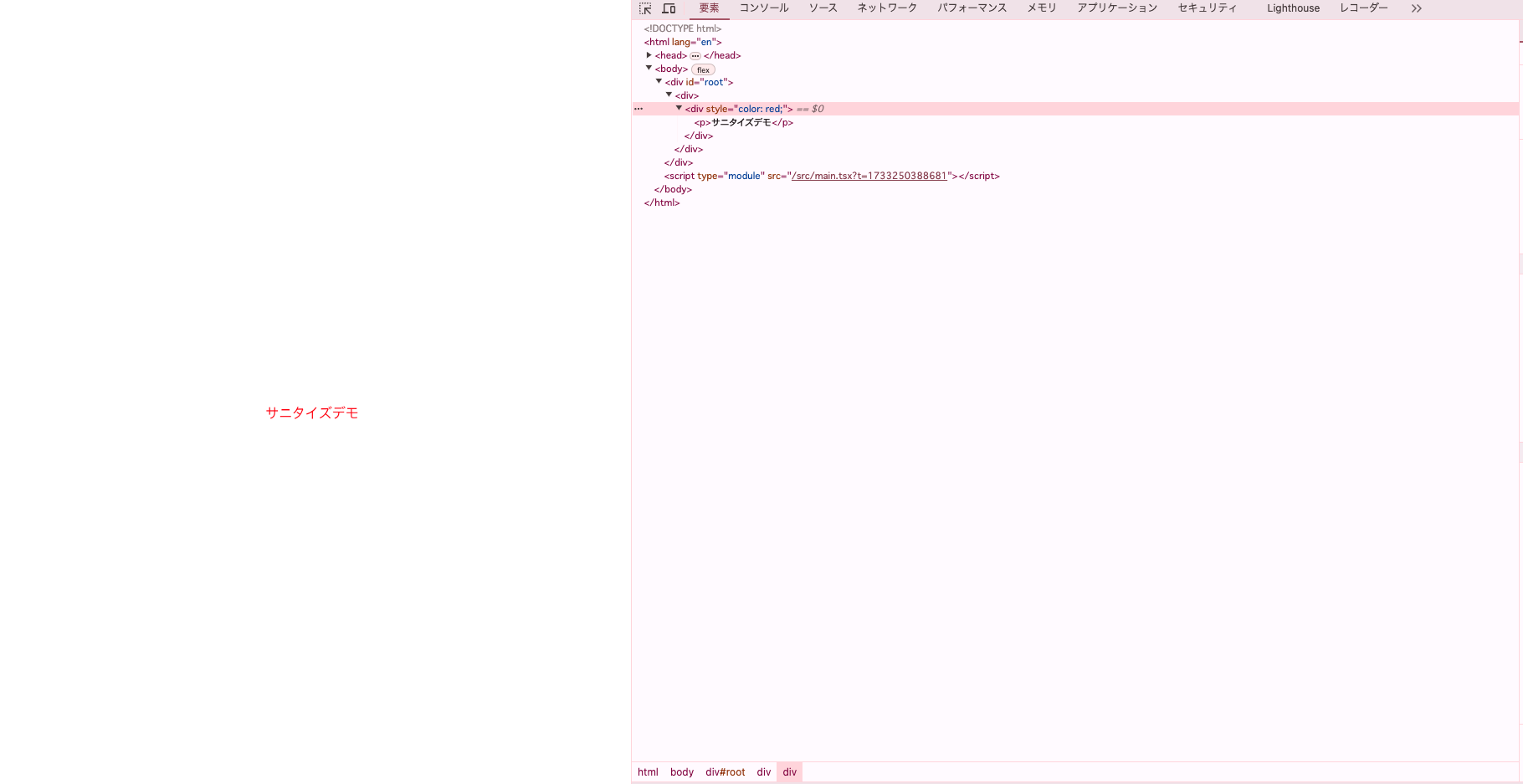Select body in the breadcrumb bar

681,771
